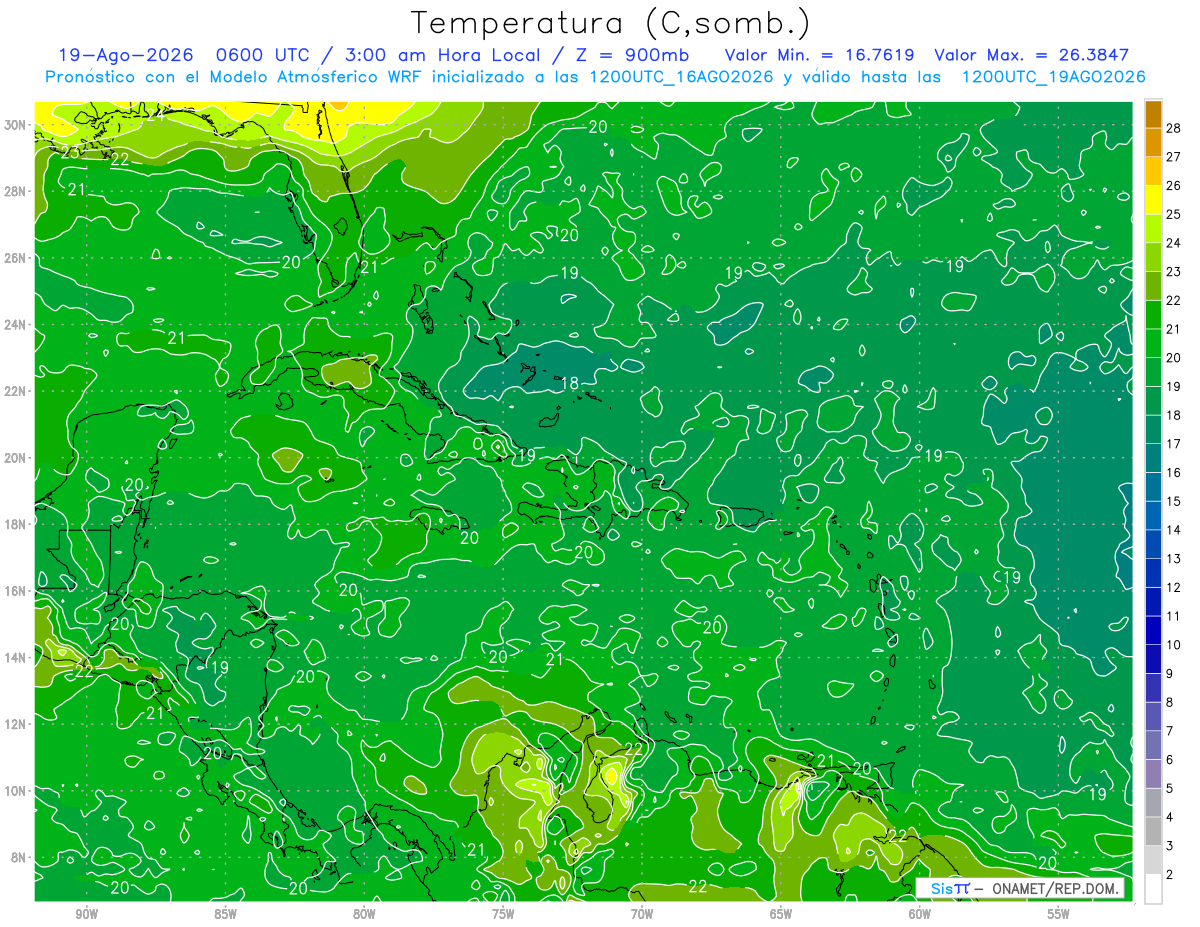Click the '28N' latitude axis label
This screenshot has width=1200, height=927.
point(14,191)
